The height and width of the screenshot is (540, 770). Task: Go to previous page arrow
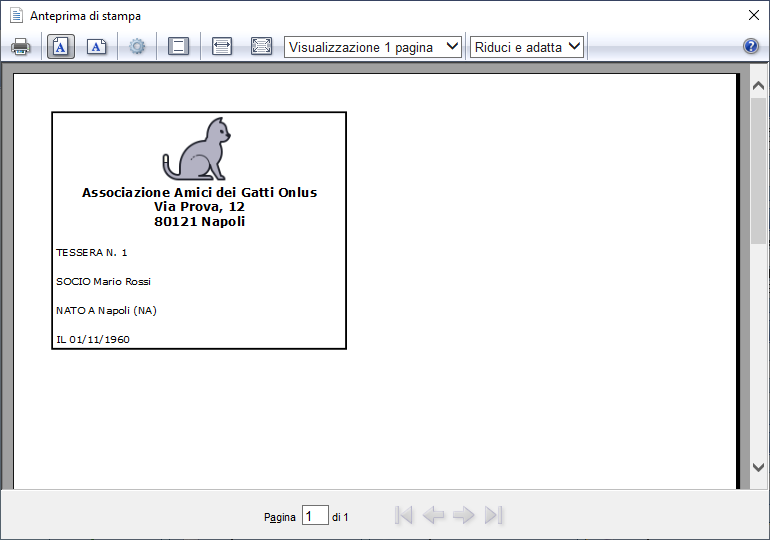click(433, 515)
